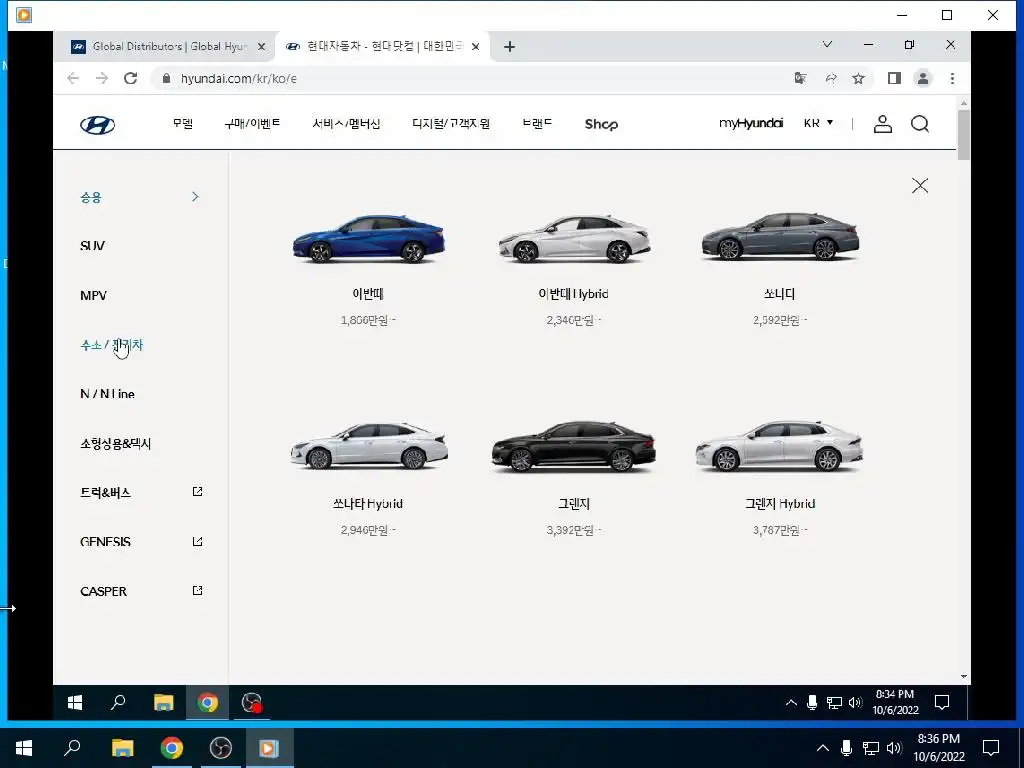Select the 소형상용&택시 category
This screenshot has height=768, width=1024.
coord(115,443)
